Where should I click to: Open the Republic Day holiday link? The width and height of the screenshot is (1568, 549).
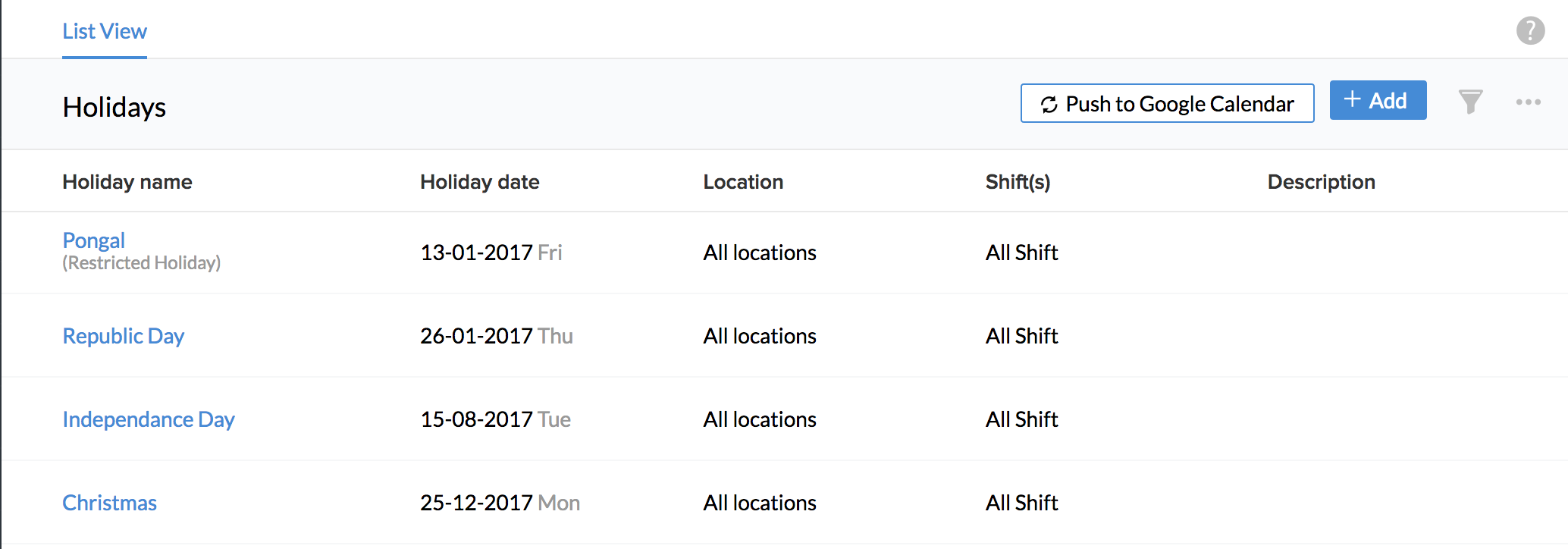pyautogui.click(x=124, y=336)
